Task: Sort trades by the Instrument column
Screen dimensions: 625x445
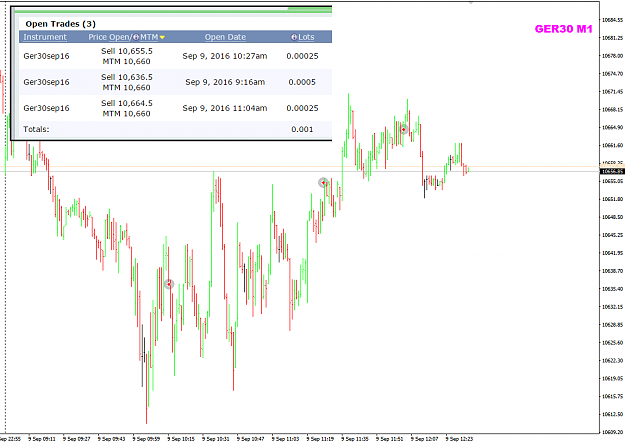Action: point(45,37)
